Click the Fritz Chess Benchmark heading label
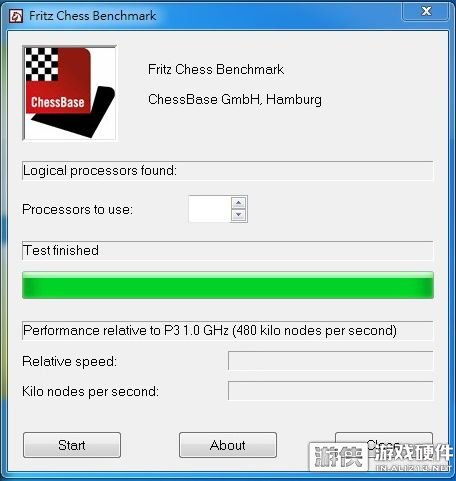 (x=216, y=69)
